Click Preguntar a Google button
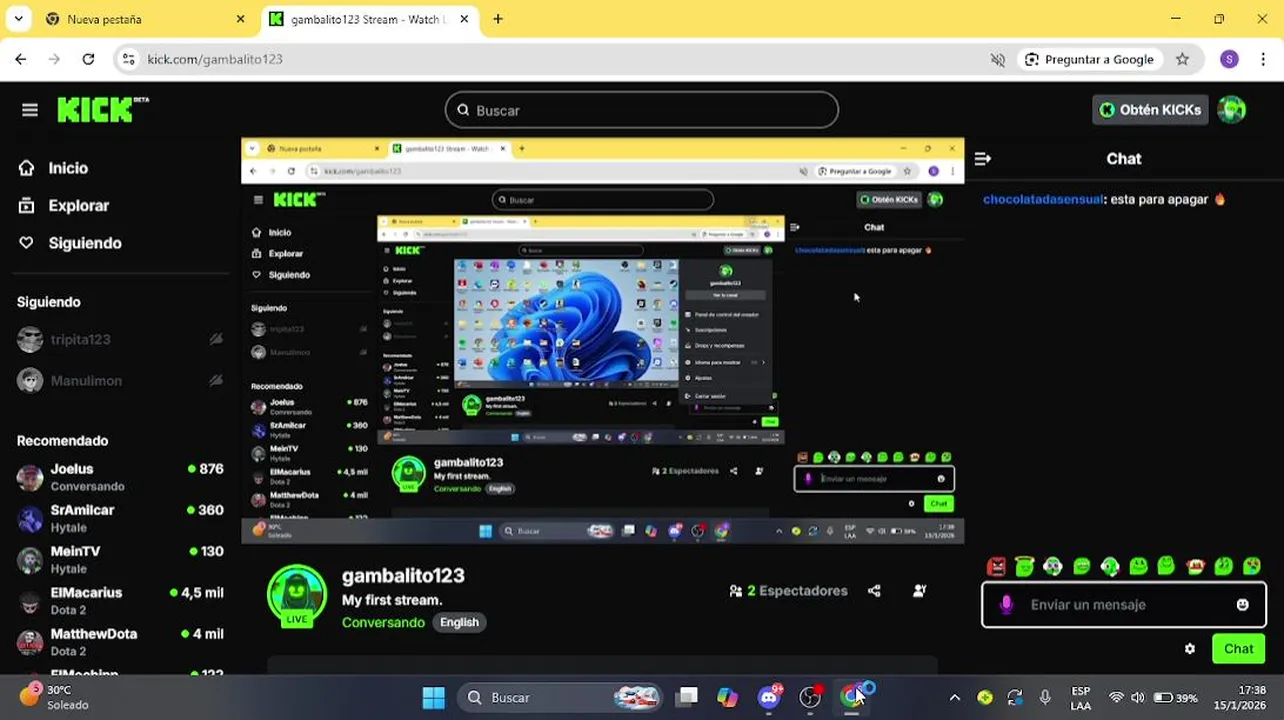 1090,59
